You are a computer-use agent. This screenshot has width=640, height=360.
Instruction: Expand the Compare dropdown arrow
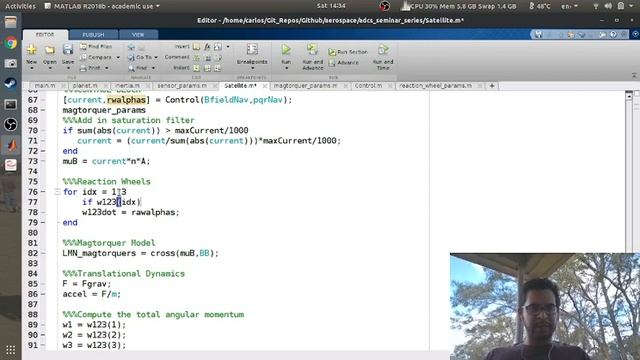tap(118, 58)
